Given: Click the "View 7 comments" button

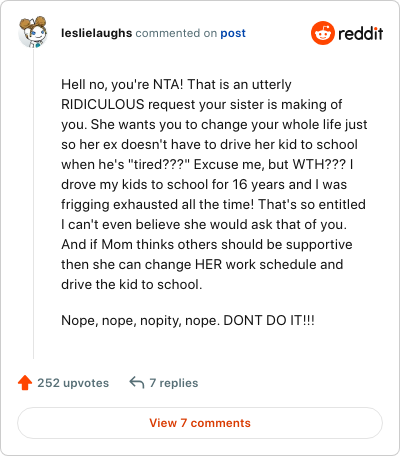Looking at the screenshot, I should pyautogui.click(x=200, y=423).
